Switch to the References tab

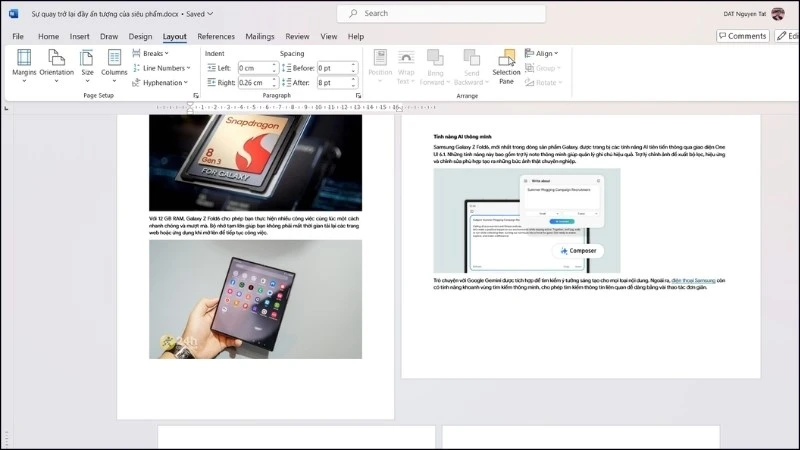pos(216,36)
